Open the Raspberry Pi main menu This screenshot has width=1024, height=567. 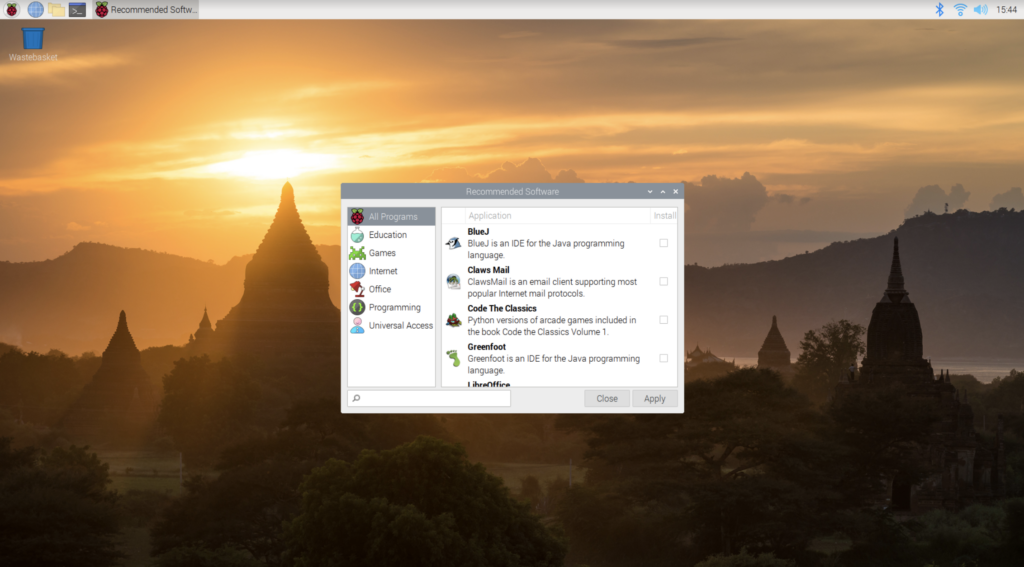pos(12,9)
